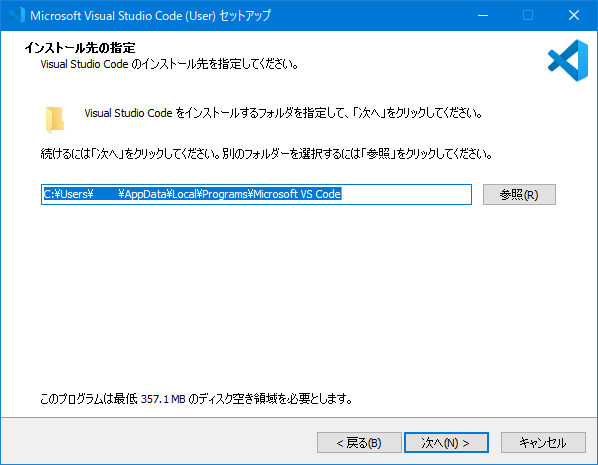Click the VS Code icon in title bar

point(17,15)
